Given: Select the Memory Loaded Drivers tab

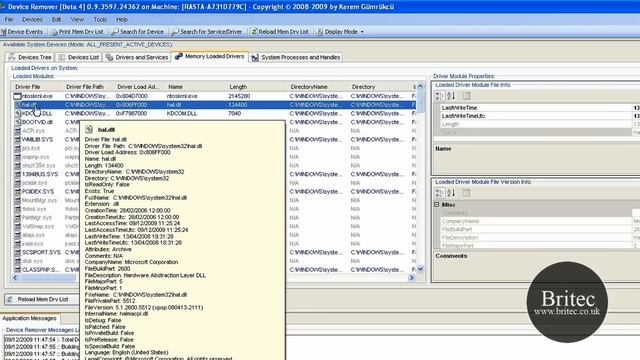Looking at the screenshot, I should click(209, 56).
